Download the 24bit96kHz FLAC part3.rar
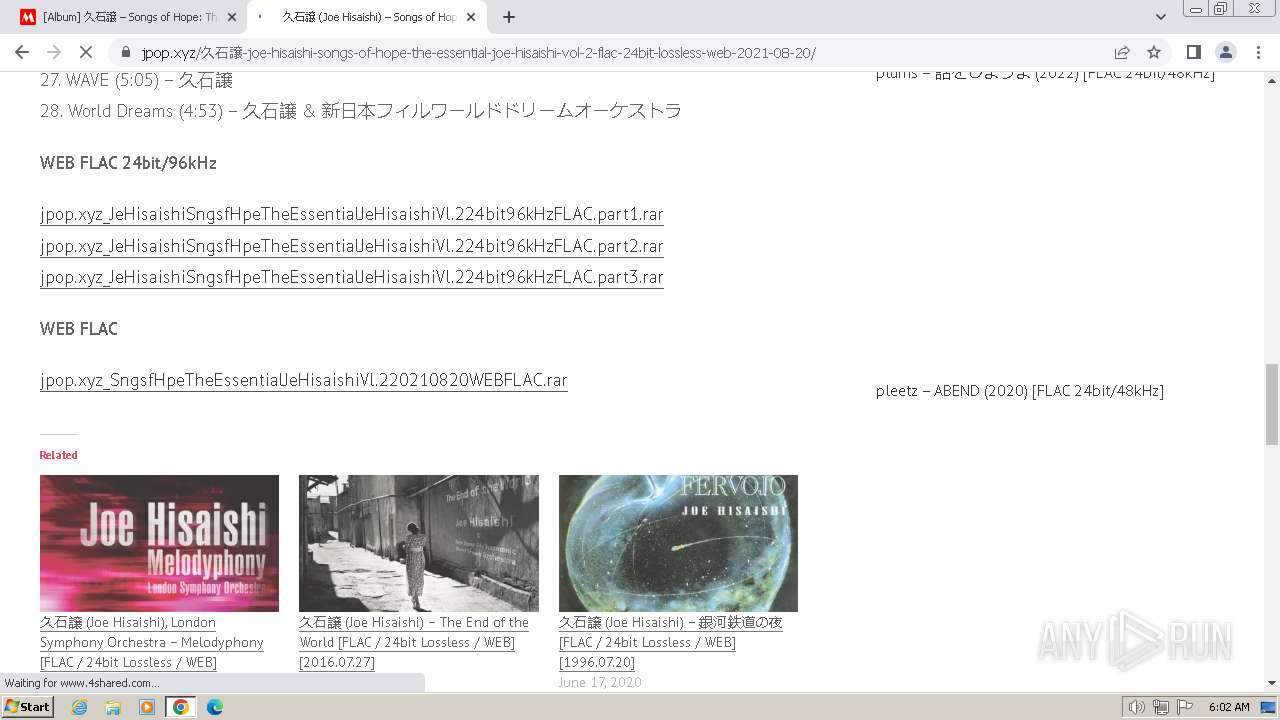 tap(352, 277)
